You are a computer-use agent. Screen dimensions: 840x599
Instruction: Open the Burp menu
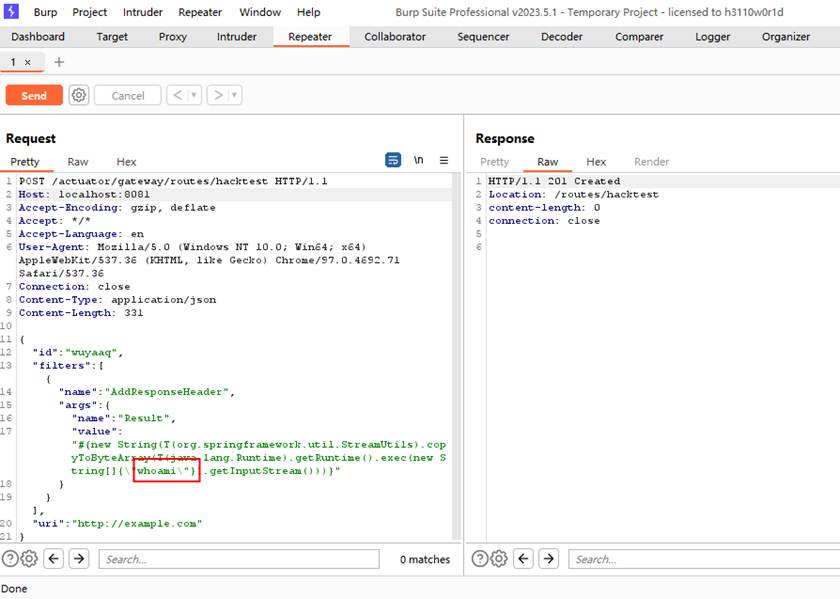click(x=45, y=12)
